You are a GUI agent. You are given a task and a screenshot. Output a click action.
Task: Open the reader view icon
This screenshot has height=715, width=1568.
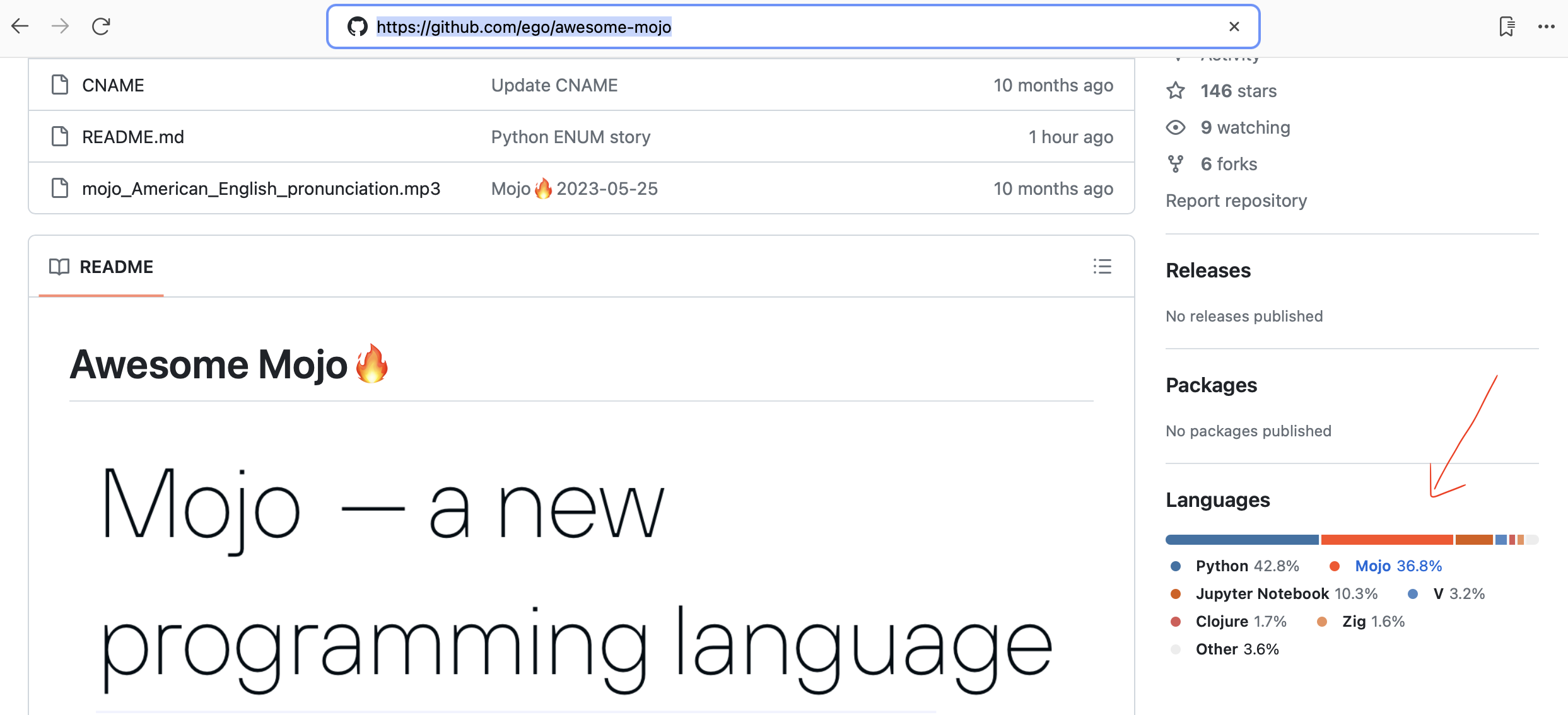(x=1506, y=26)
